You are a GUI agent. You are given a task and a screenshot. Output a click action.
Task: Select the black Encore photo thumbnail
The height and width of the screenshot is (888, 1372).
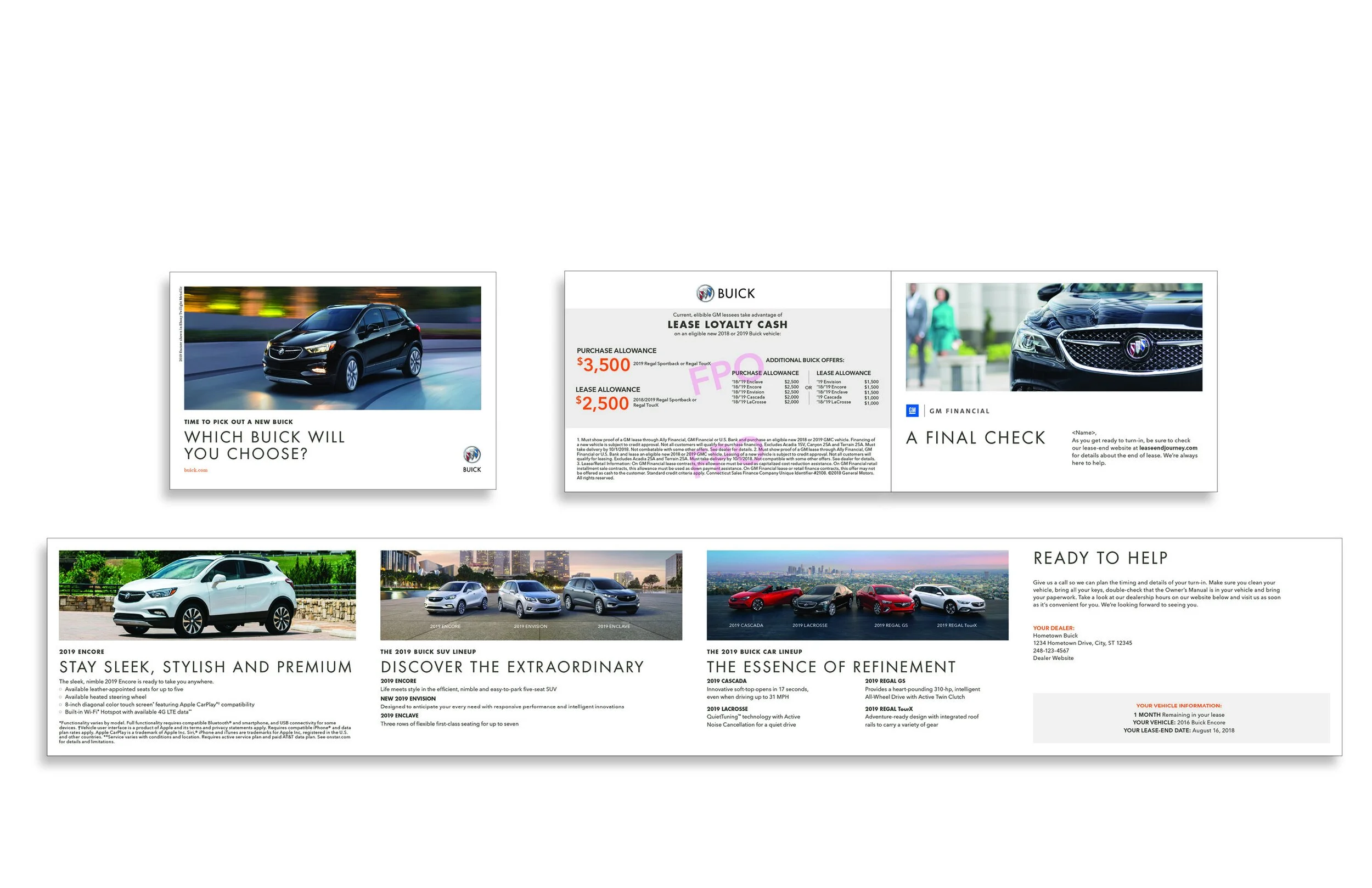click(332, 349)
